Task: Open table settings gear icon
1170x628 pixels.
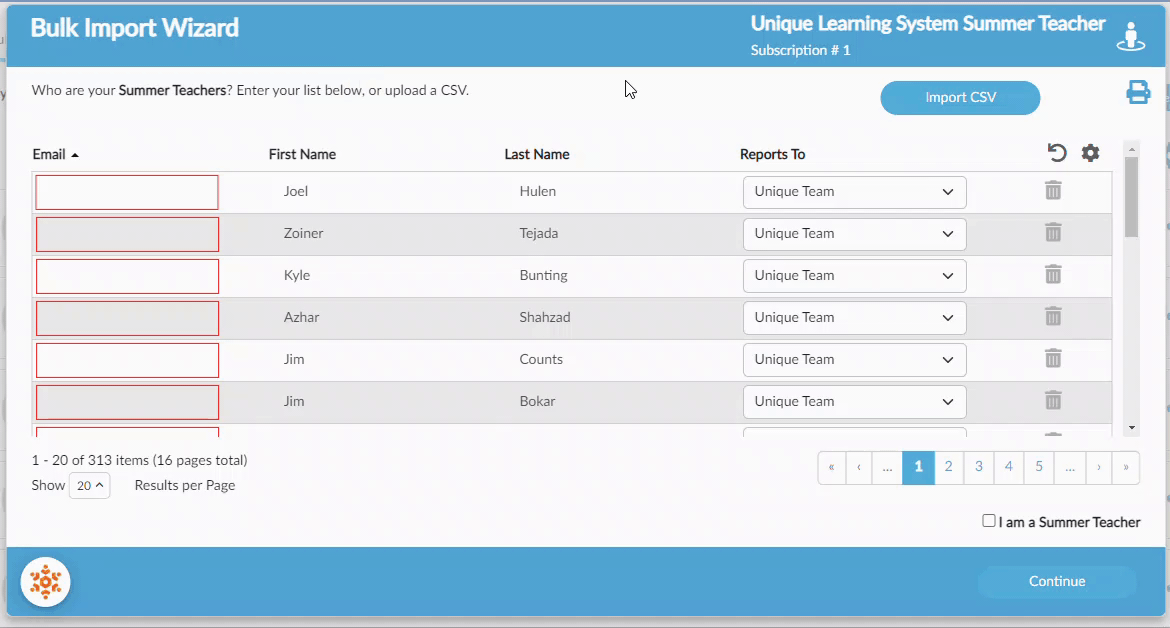Action: pos(1090,153)
